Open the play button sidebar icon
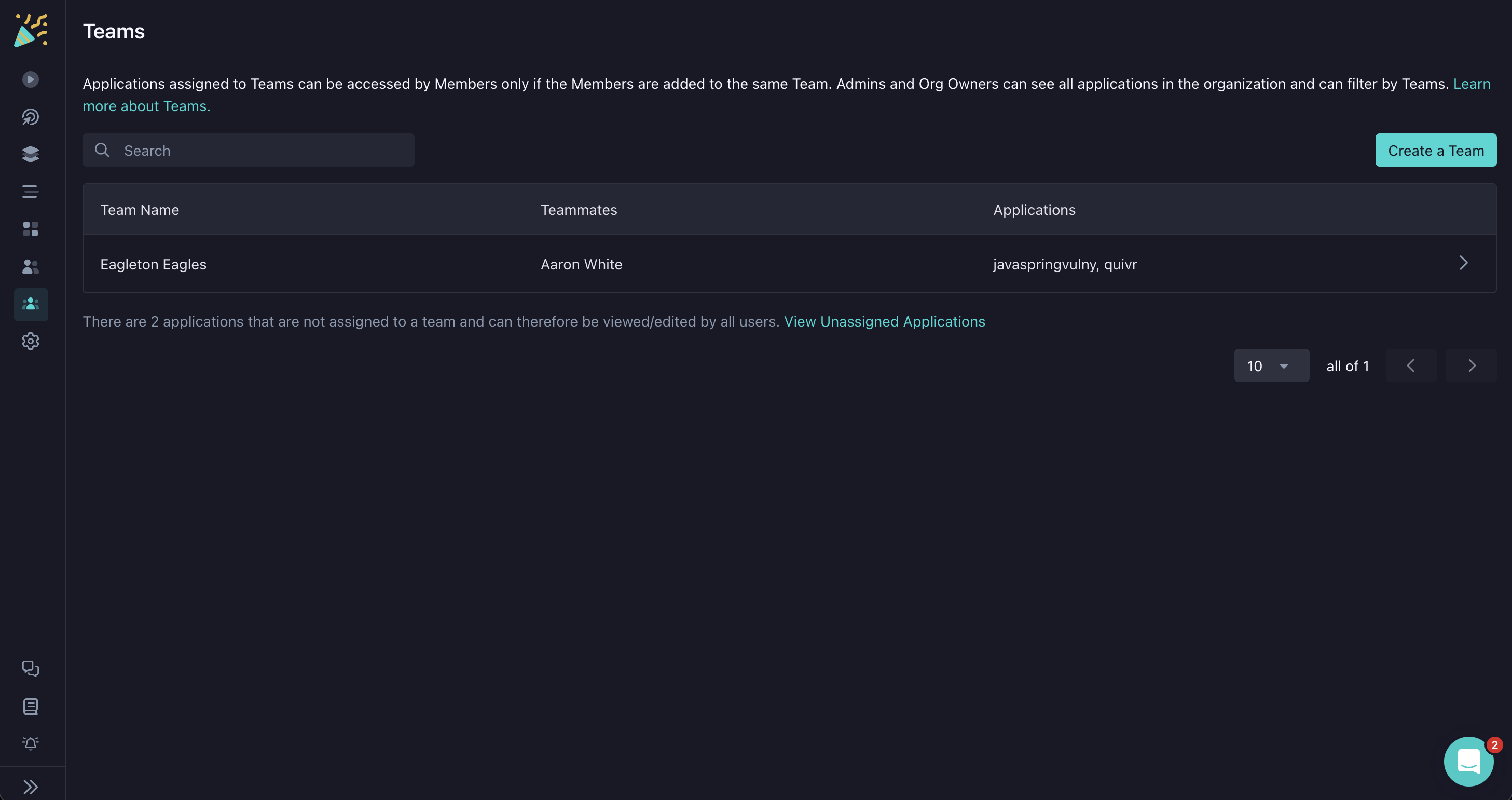This screenshot has height=800, width=1512. click(x=31, y=79)
